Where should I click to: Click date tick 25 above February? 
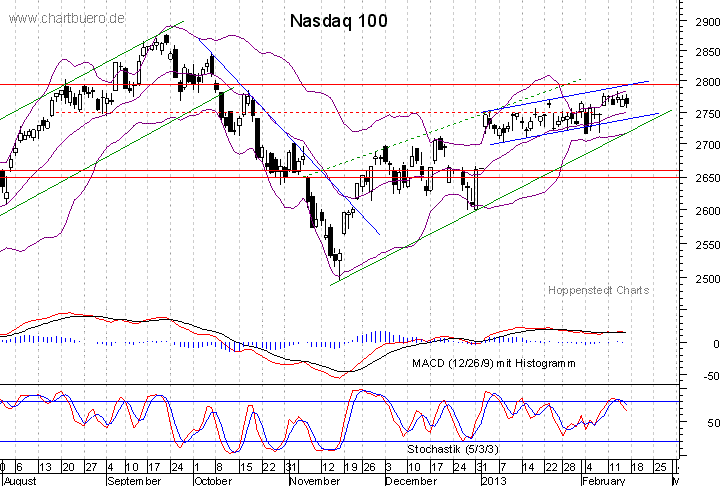tap(661, 467)
